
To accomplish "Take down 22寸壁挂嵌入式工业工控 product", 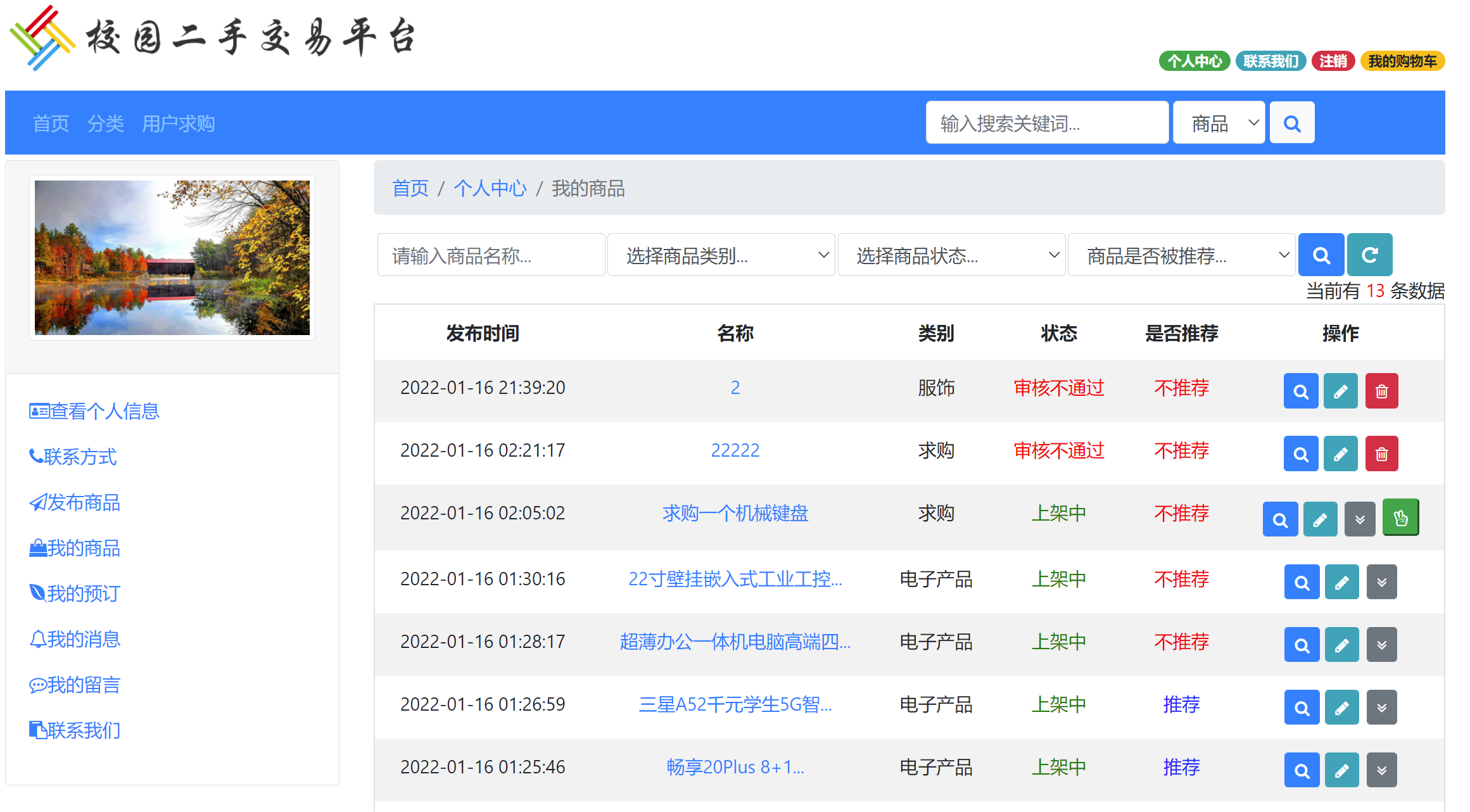I will point(1381,582).
